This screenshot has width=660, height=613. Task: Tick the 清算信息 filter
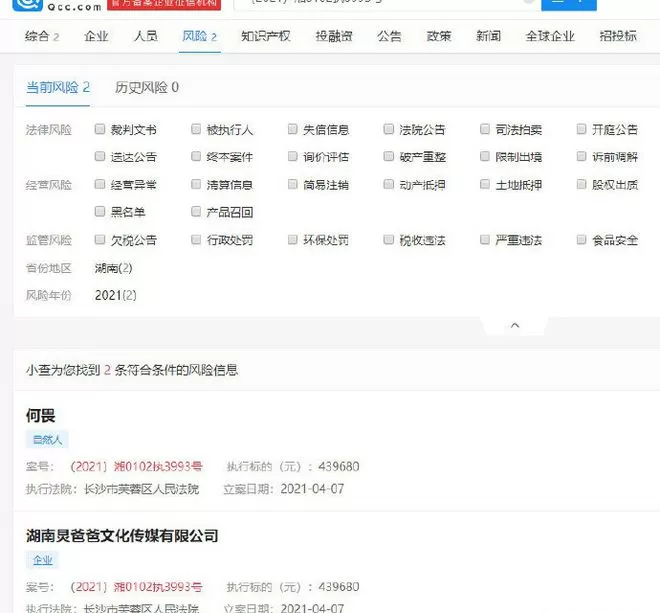(x=196, y=184)
